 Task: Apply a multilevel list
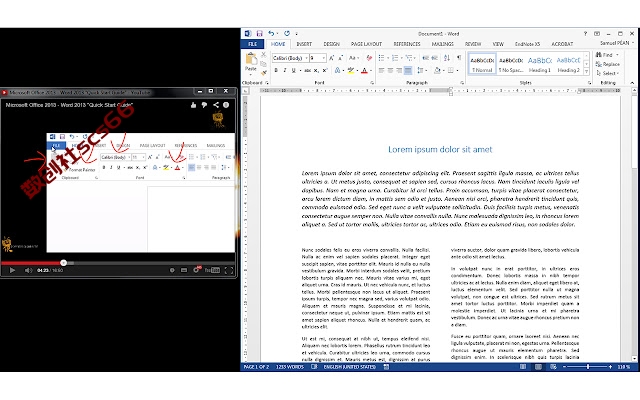click(409, 58)
